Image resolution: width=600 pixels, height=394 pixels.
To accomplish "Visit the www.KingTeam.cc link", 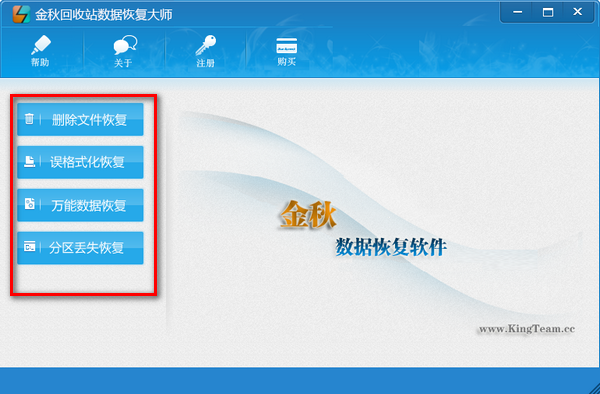I will (x=527, y=329).
